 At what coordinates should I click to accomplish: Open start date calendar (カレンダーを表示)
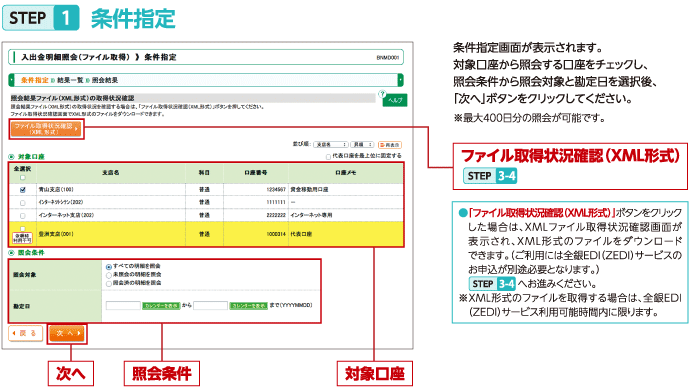[161, 305]
